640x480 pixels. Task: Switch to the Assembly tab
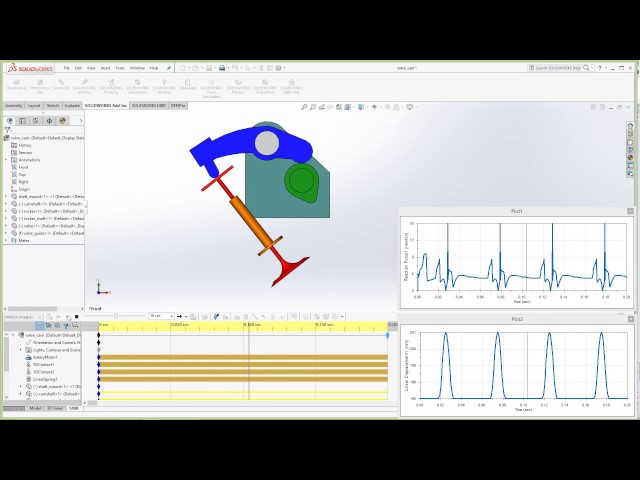click(x=13, y=106)
